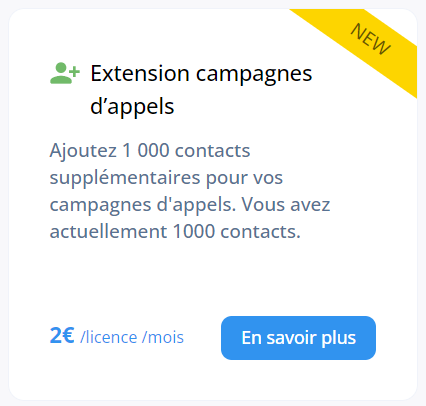Click the Ajoutez 1 000 contacts line
Viewport: 426px width, 406px height.
click(150, 151)
